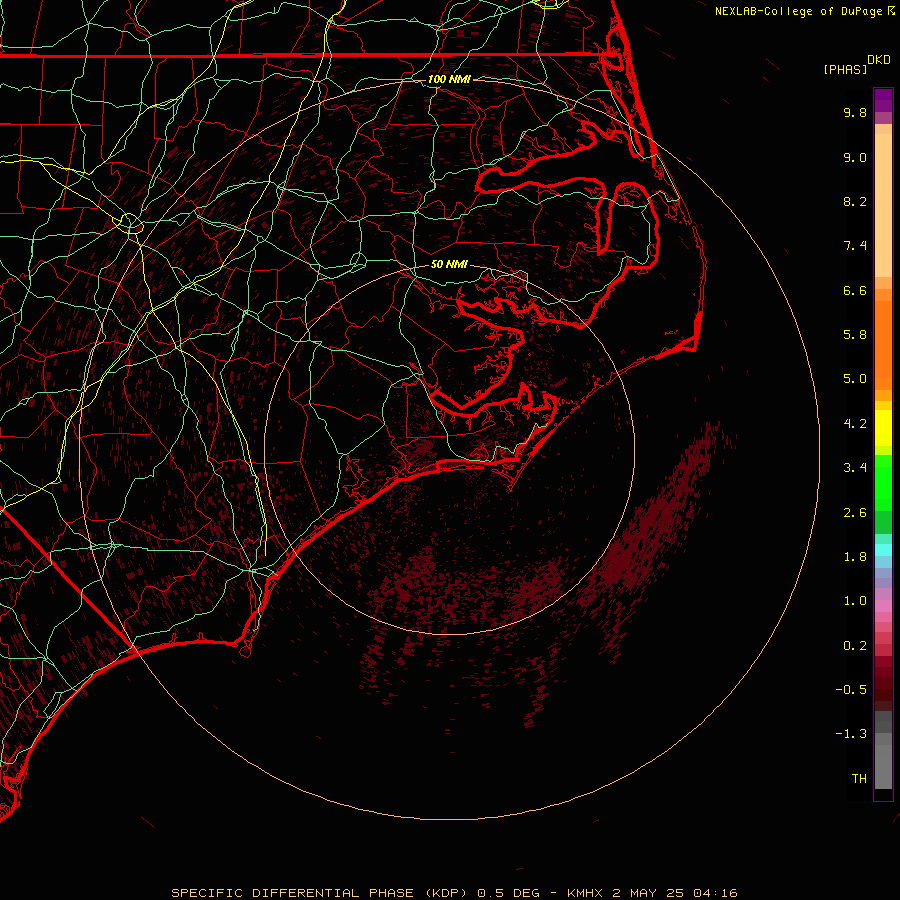Viewport: 900px width, 900px height.
Task: Click the cyan segment of the color bar
Action: click(x=883, y=550)
